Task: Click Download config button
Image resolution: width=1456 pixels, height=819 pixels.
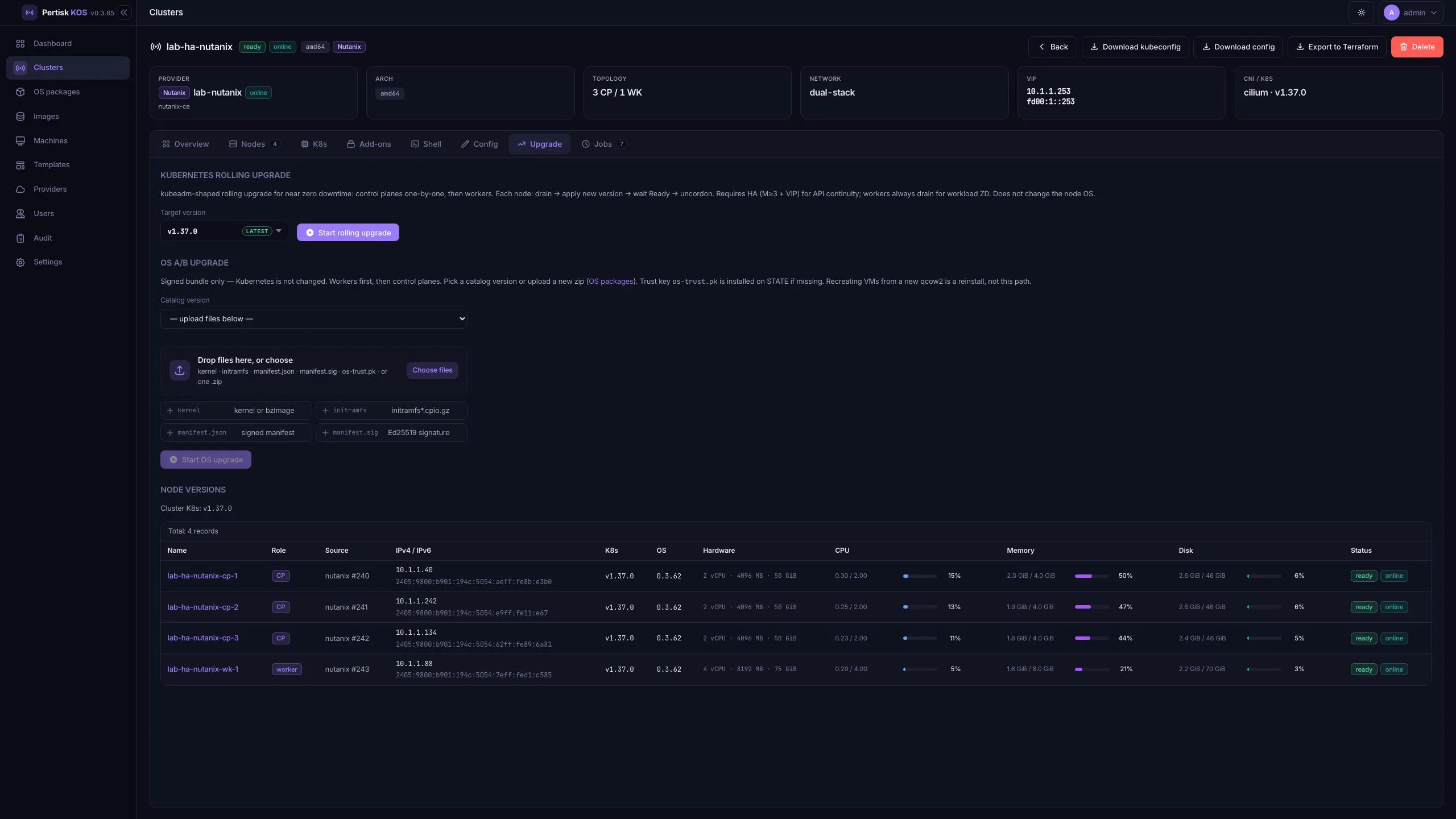Action: tap(1238, 47)
